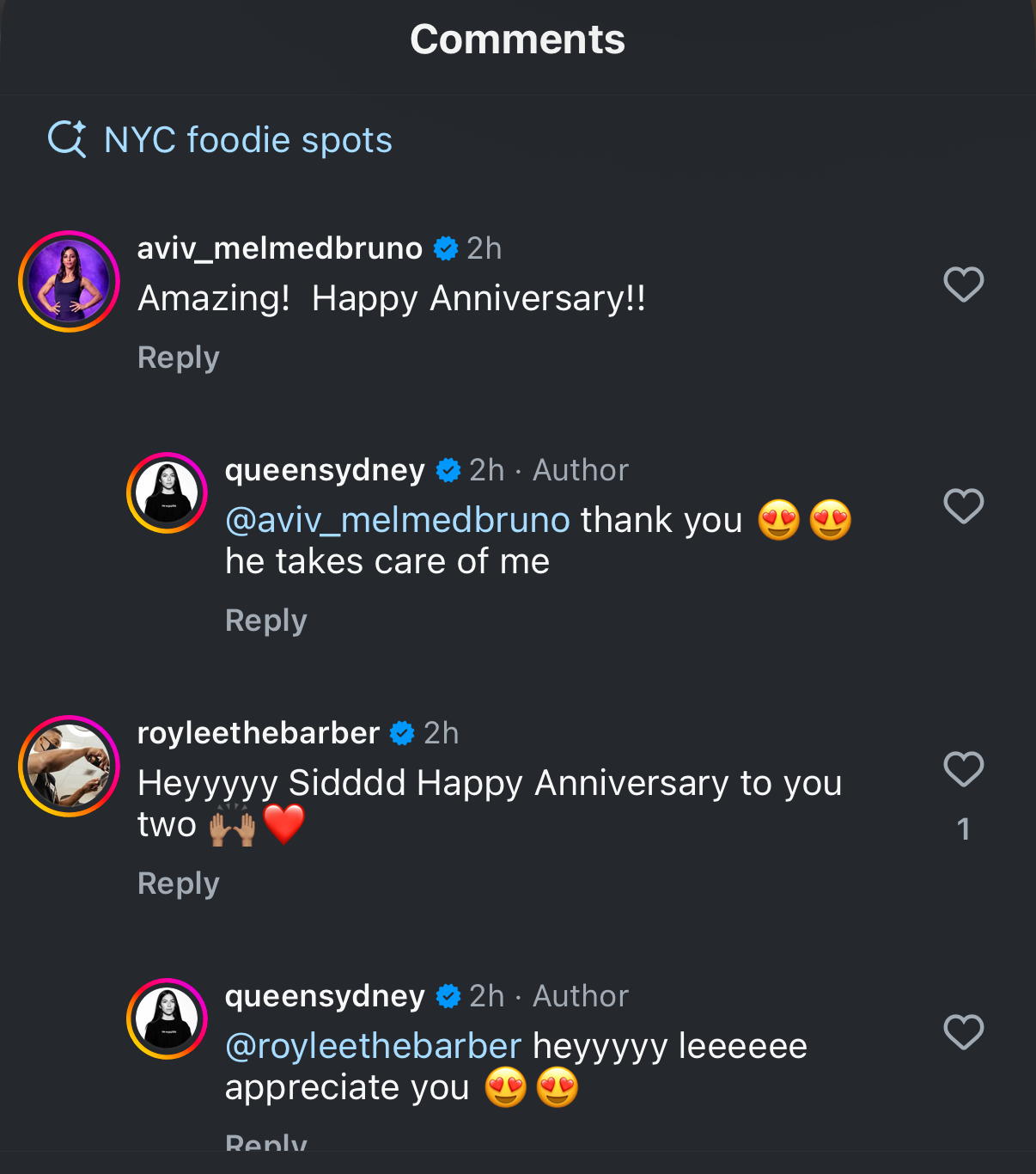View royleethebarber's story avatar

pyautogui.click(x=69, y=766)
